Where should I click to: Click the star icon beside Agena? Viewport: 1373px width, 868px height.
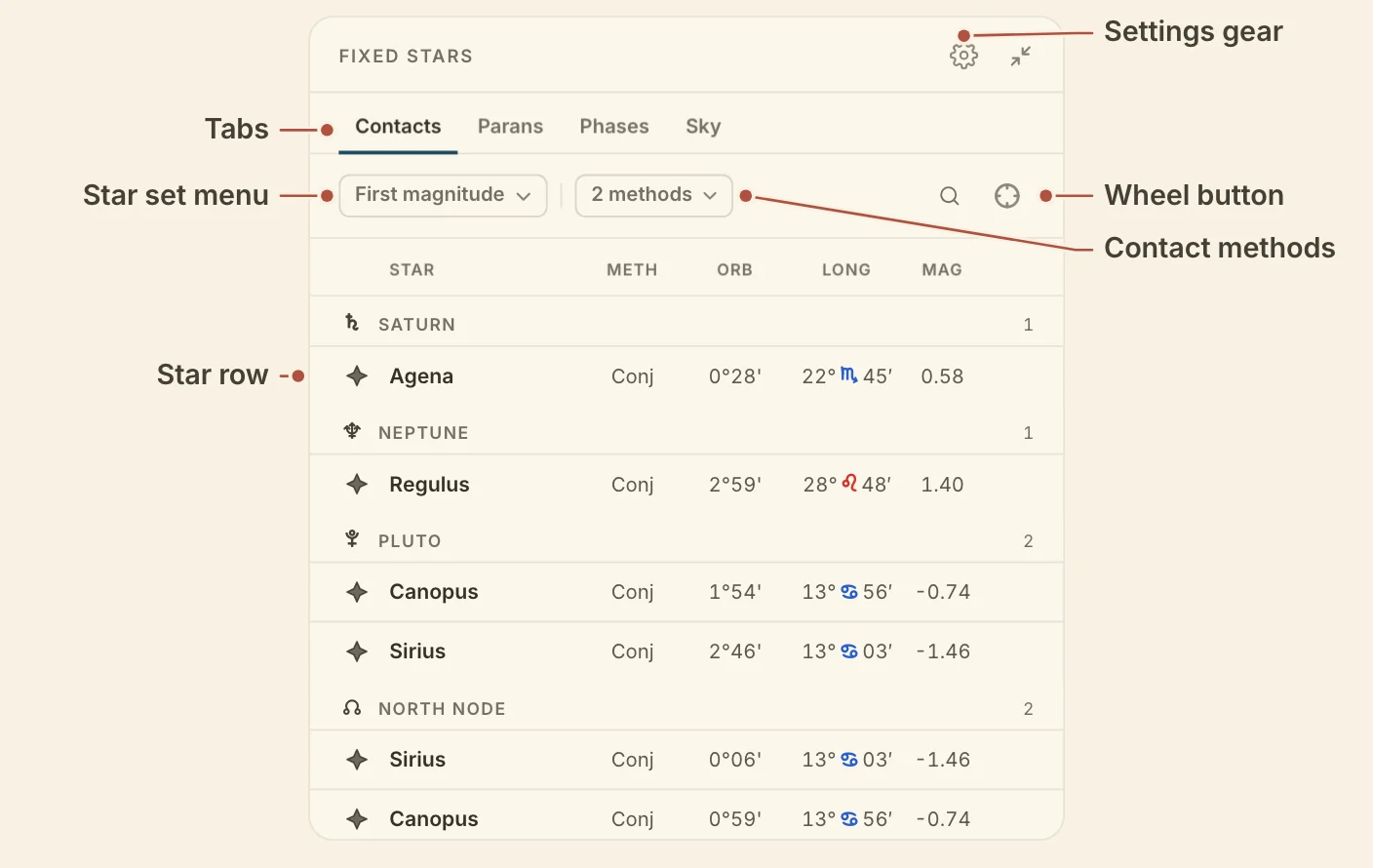point(357,375)
